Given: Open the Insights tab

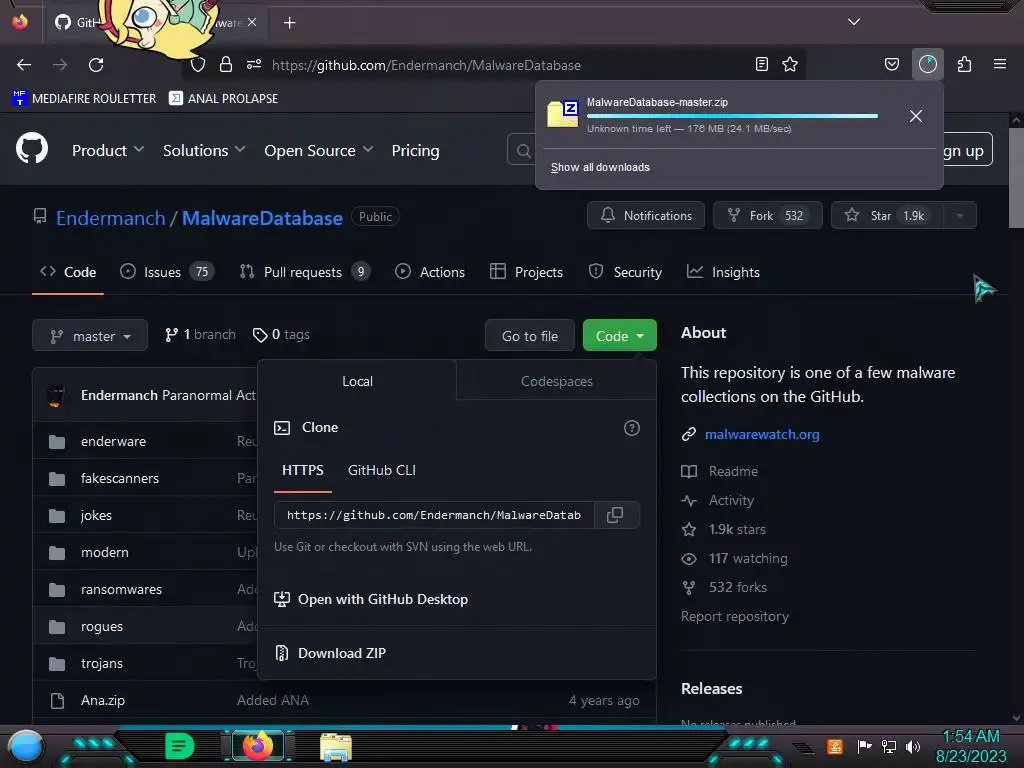Looking at the screenshot, I should click(724, 272).
